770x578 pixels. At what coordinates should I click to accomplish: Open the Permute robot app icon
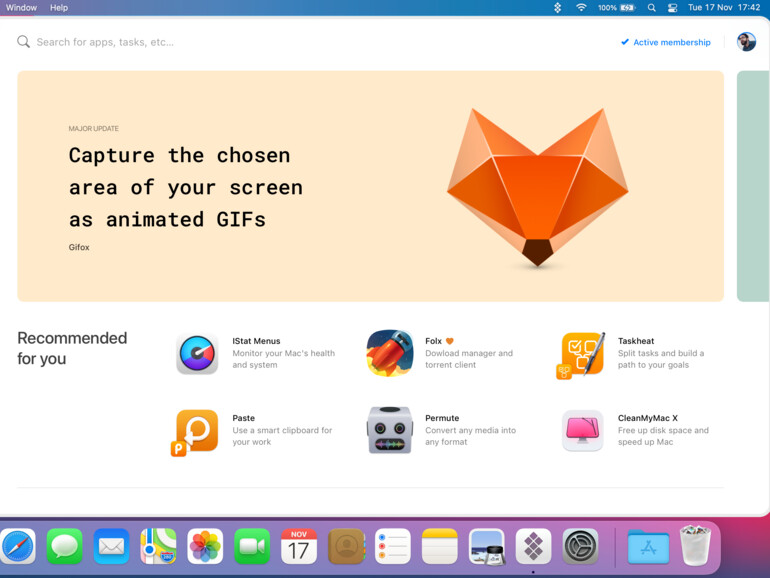pos(389,430)
